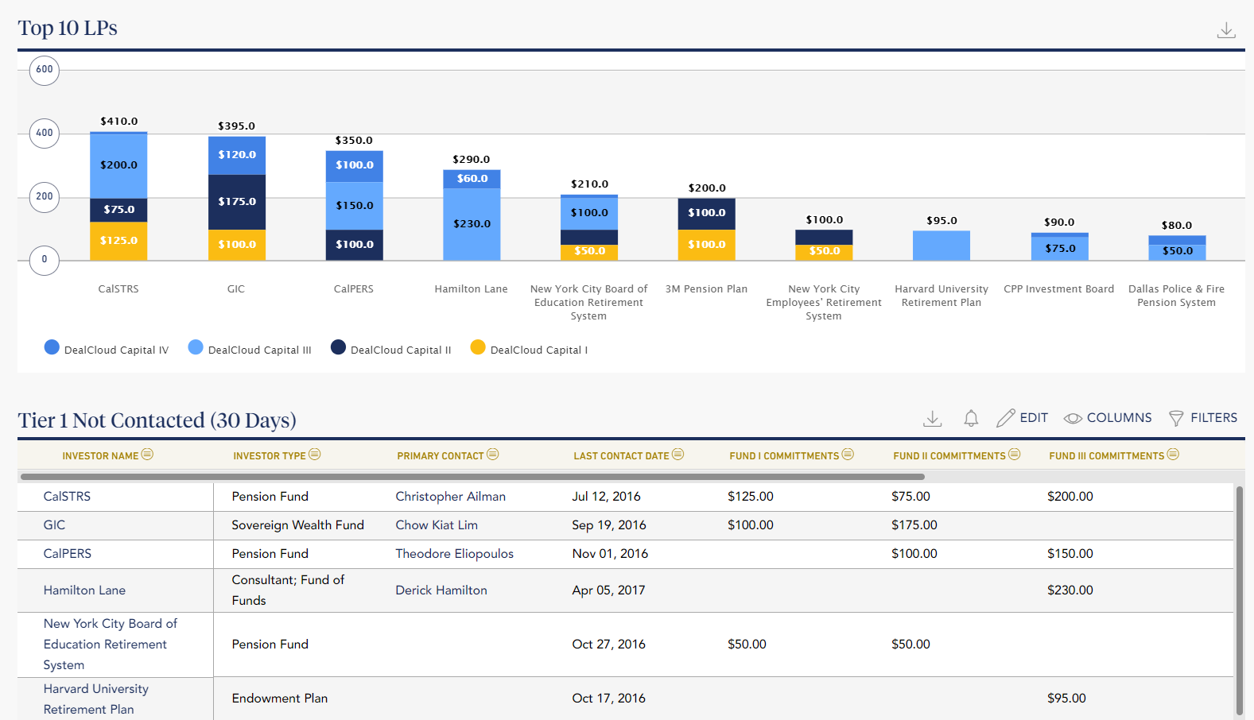Sort by FUND III COMMITTMENTS header
The height and width of the screenshot is (720, 1254).
click(1107, 456)
